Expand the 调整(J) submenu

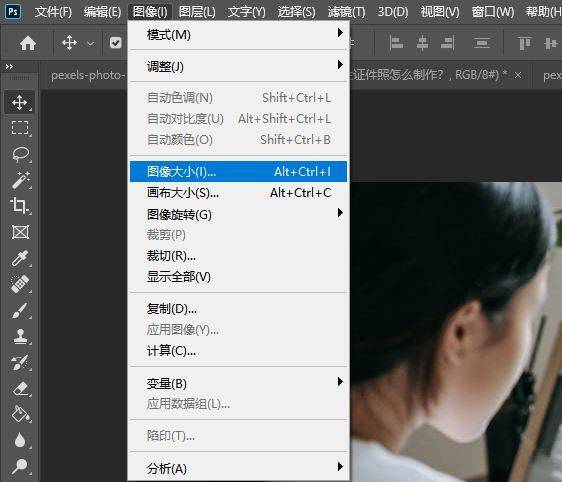coord(238,66)
